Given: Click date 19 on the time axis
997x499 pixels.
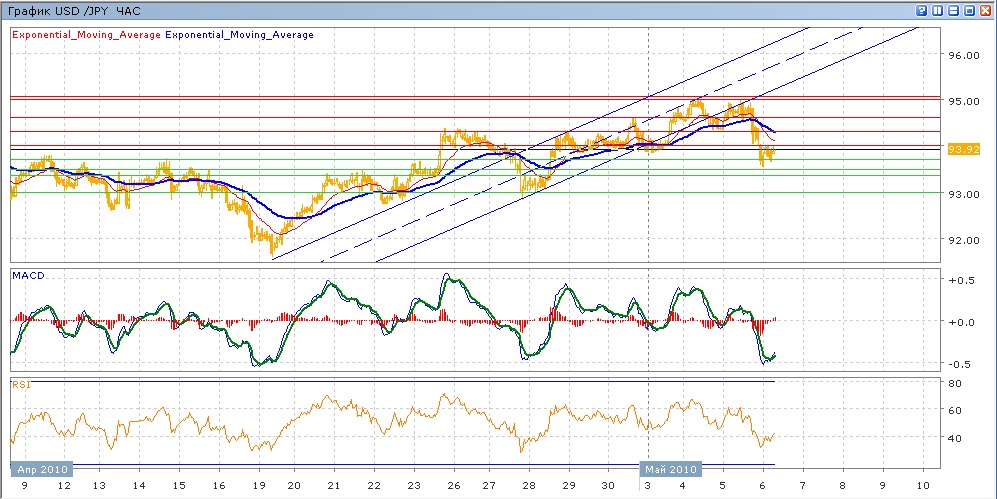Looking at the screenshot, I should 255,485.
